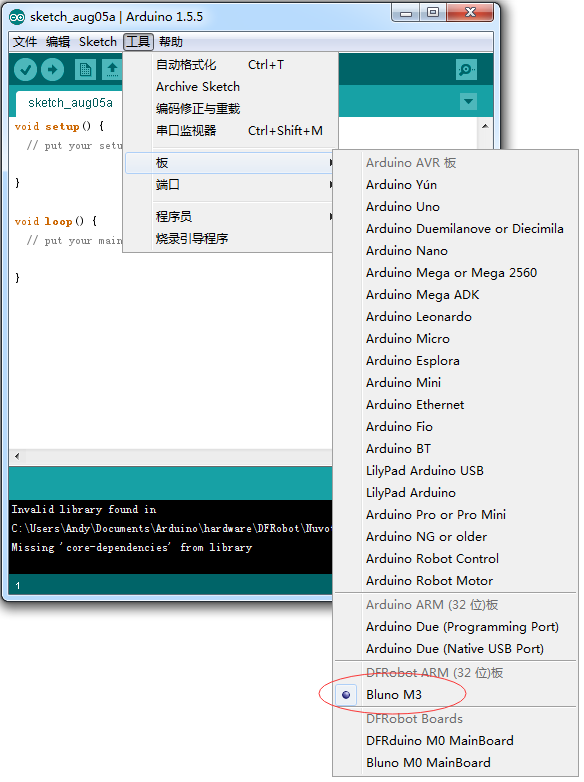This screenshot has width=584, height=782.
Task: Click the void setup() code line
Action: 59,126
